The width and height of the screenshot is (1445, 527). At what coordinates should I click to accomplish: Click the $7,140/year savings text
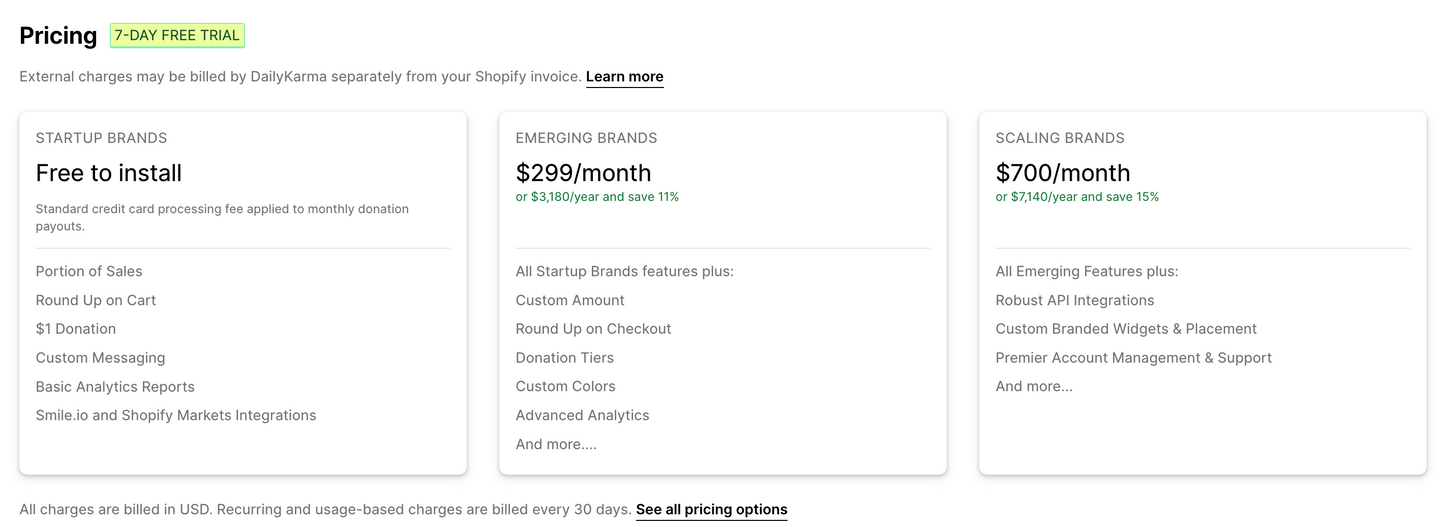point(1077,197)
